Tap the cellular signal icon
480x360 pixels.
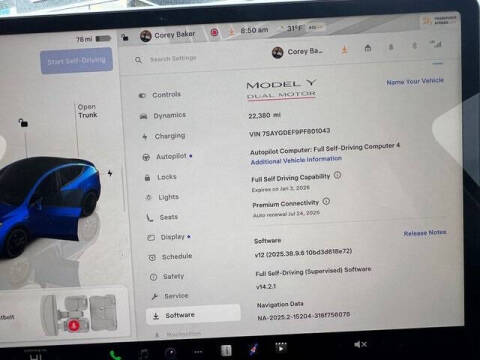click(x=436, y=44)
